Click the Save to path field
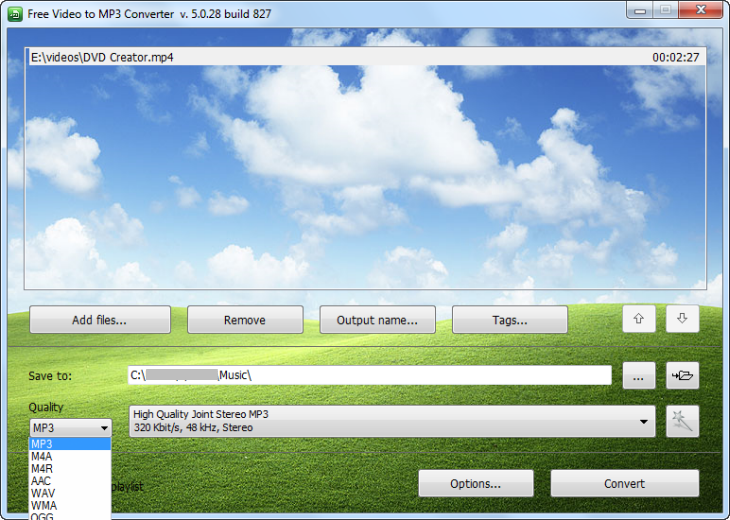Image resolution: width=730 pixels, height=520 pixels. 370,375
